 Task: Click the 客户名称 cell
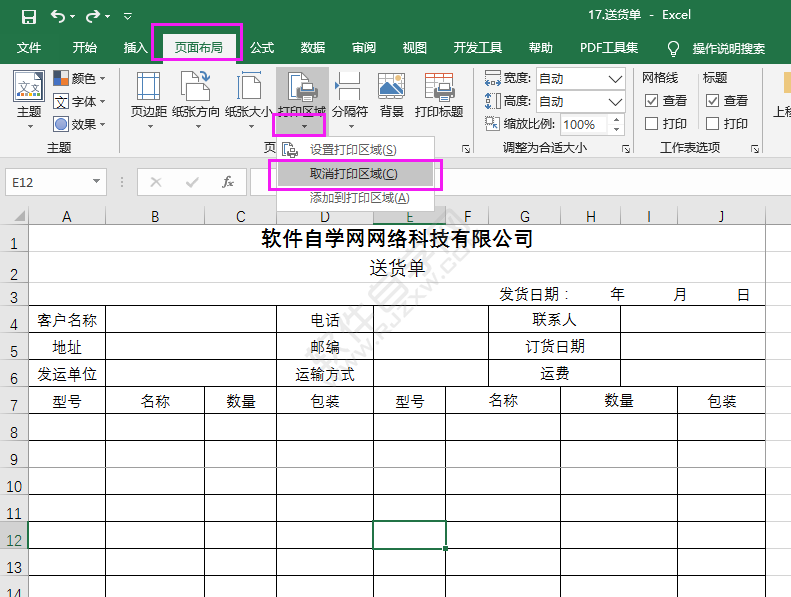[x=67, y=320]
